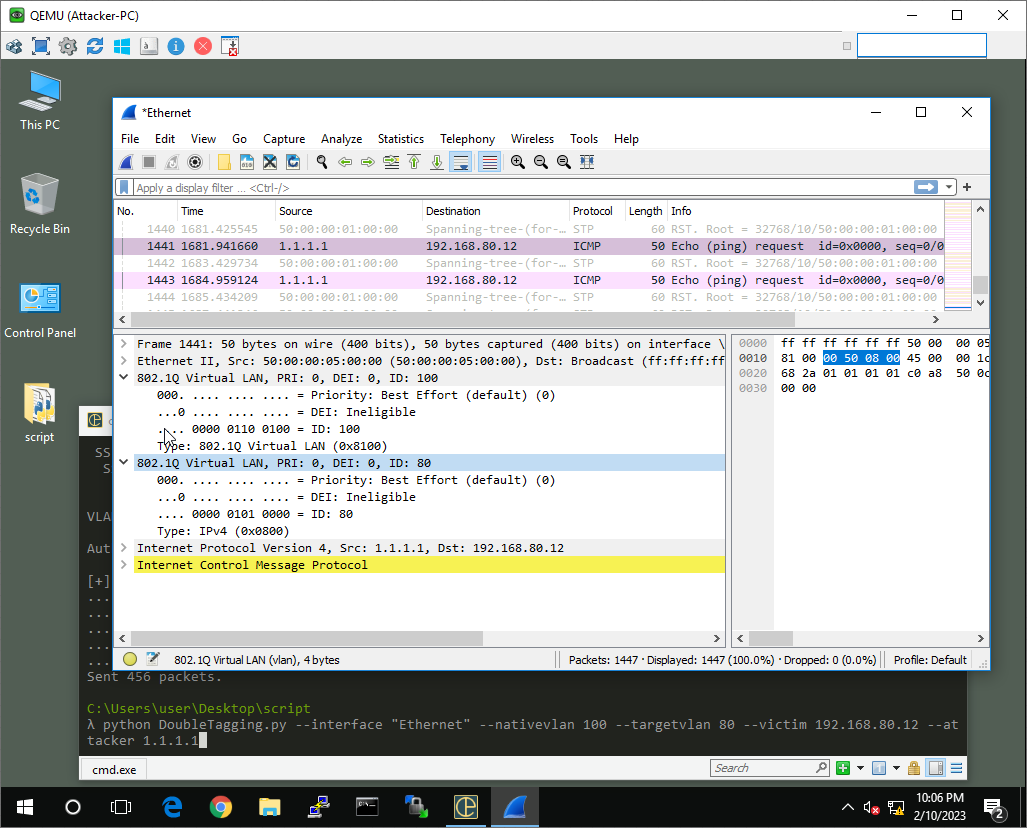This screenshot has width=1027, height=828.
Task: Toggle the display filter bookmark button
Action: (x=124, y=187)
